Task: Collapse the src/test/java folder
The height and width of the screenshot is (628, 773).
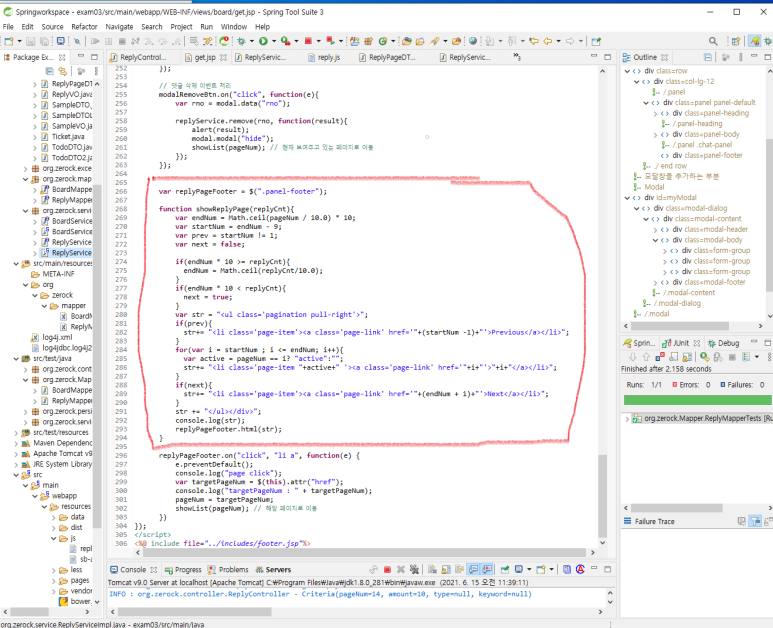Action: point(16,358)
